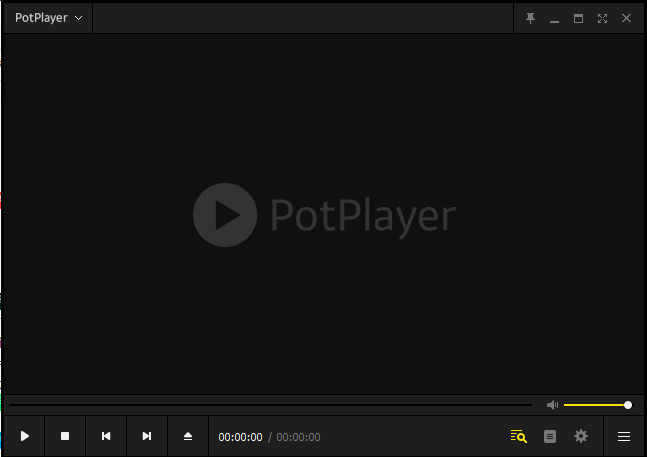This screenshot has width=647, height=457.
Task: Click the yellow volume slider
Action: point(597,405)
